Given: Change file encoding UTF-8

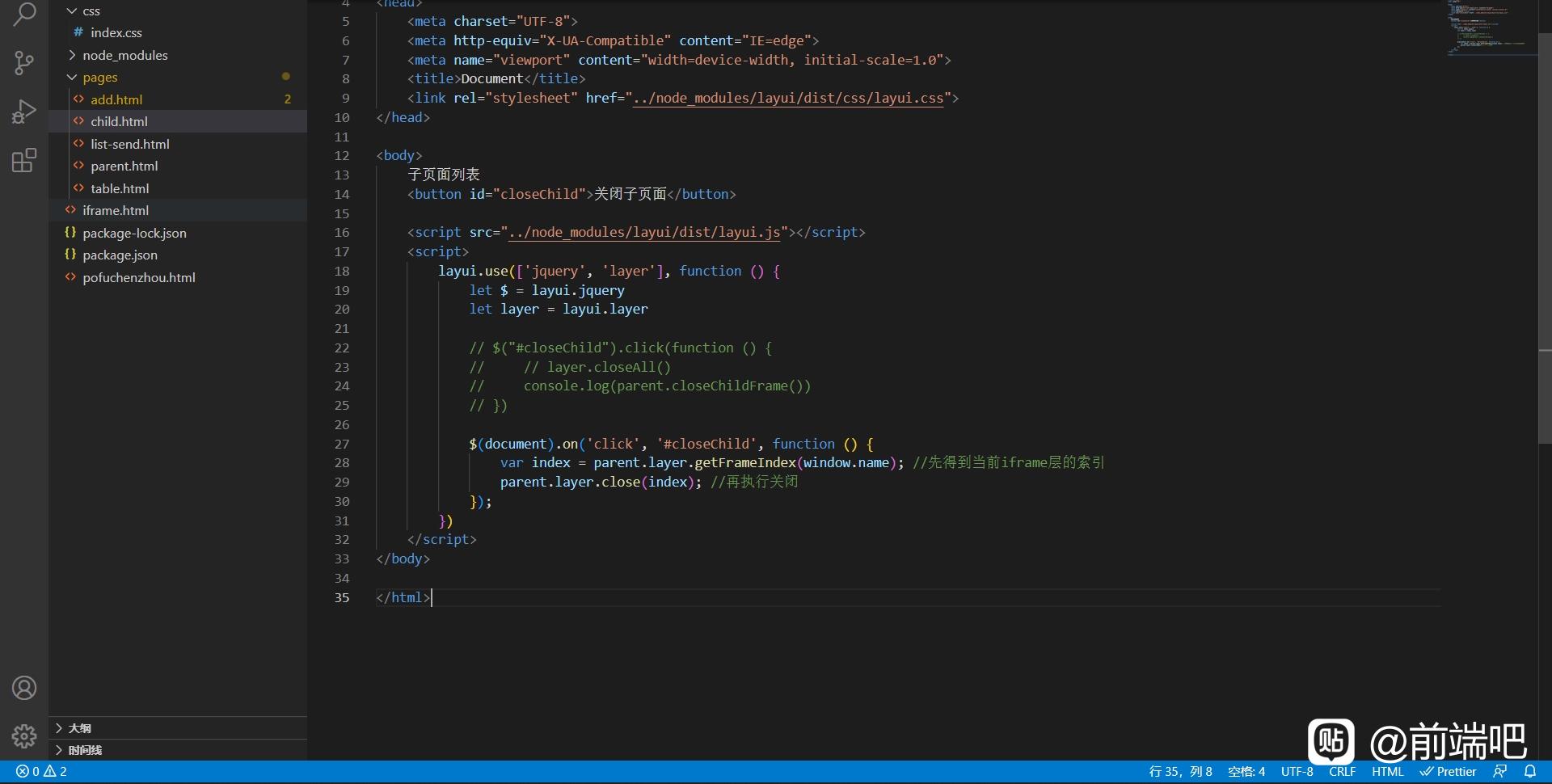Looking at the screenshot, I should pyautogui.click(x=1297, y=772).
